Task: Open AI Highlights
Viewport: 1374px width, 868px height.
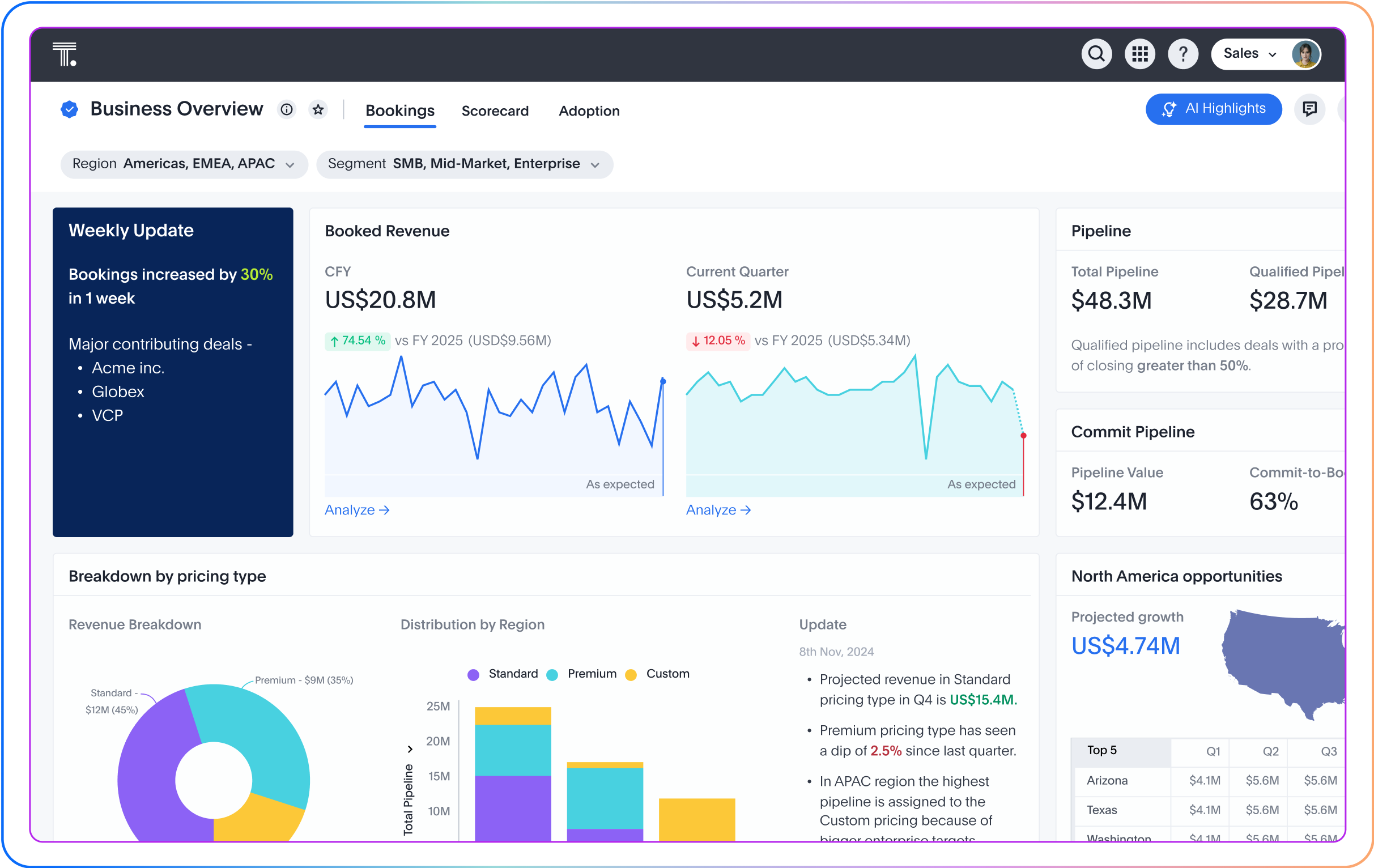Action: click(1214, 109)
